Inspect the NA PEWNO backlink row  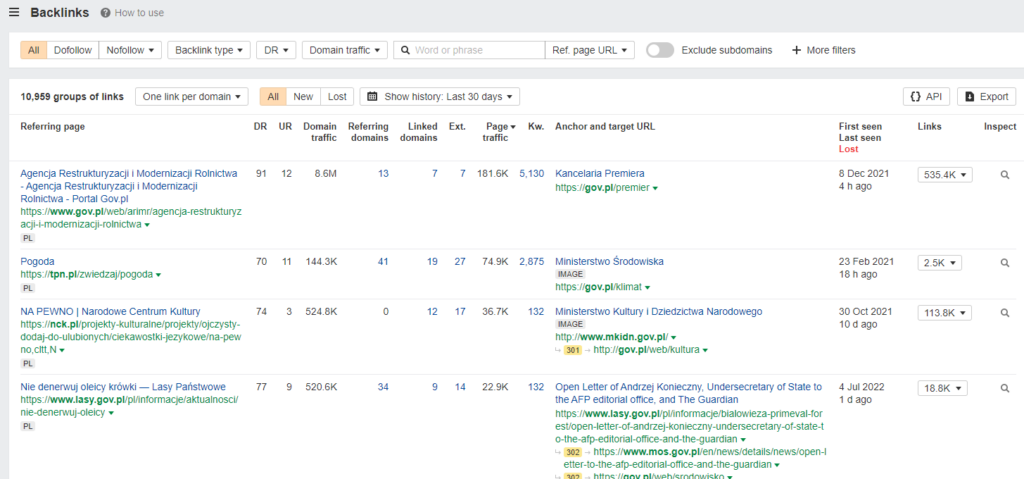(1005, 313)
